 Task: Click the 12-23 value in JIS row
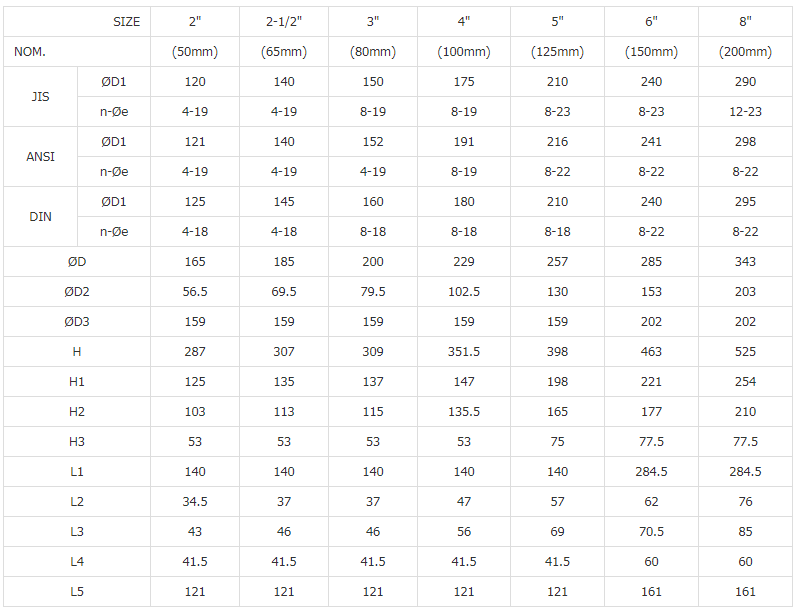(745, 112)
